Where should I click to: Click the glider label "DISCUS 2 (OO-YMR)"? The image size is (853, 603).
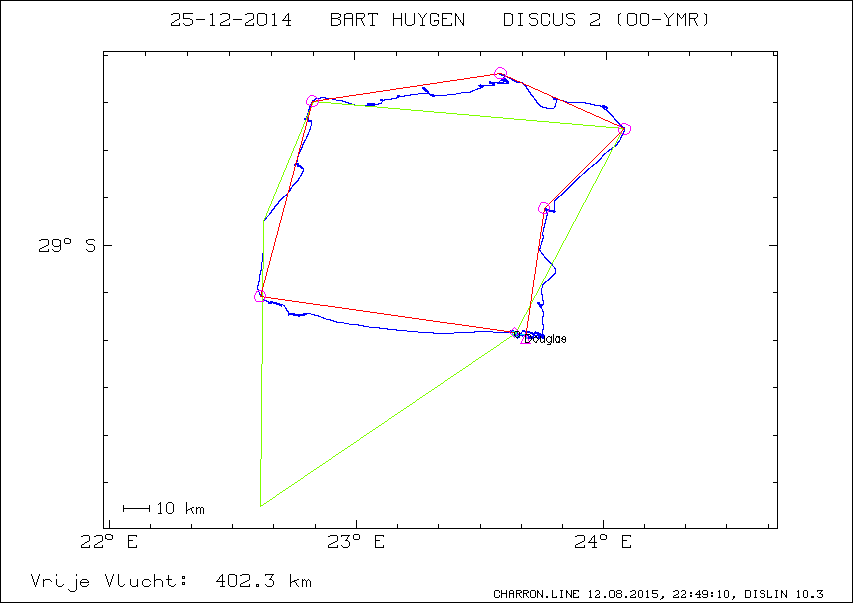pos(607,20)
